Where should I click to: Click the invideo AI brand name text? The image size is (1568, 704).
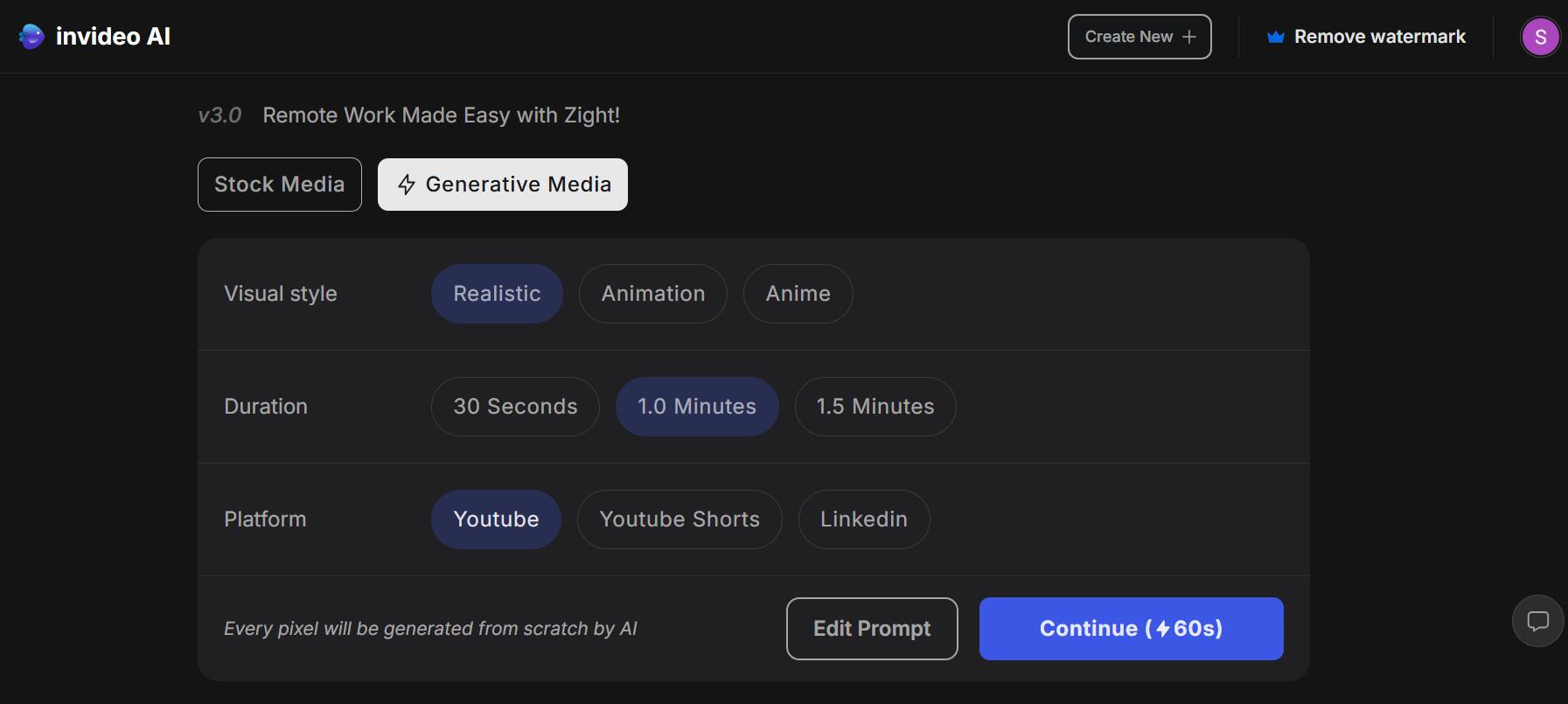tap(113, 37)
